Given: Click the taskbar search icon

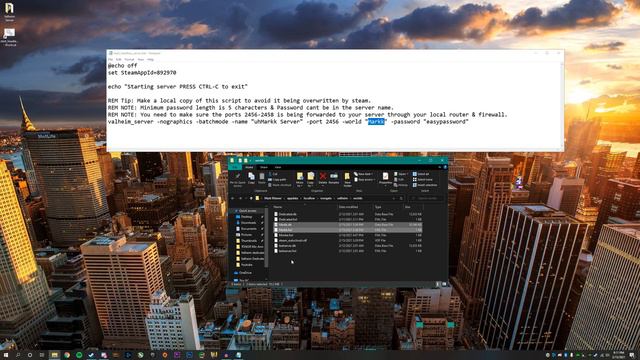Looking at the screenshot, I should coord(18,355).
